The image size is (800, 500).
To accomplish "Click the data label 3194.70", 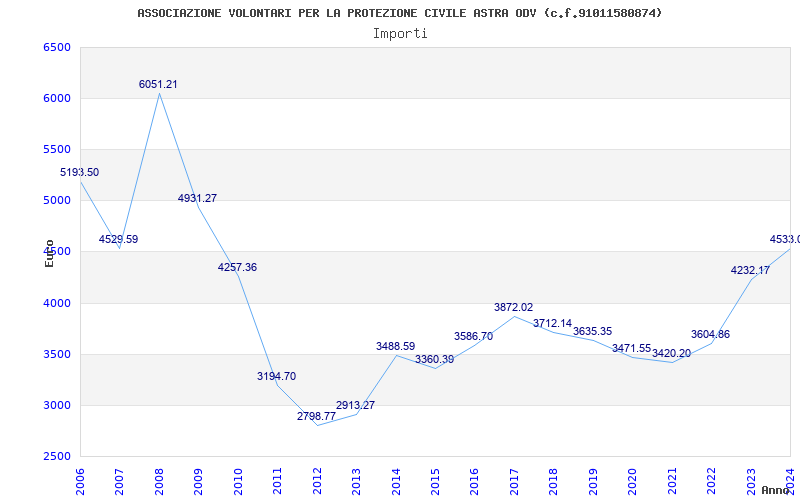I will (x=277, y=377).
